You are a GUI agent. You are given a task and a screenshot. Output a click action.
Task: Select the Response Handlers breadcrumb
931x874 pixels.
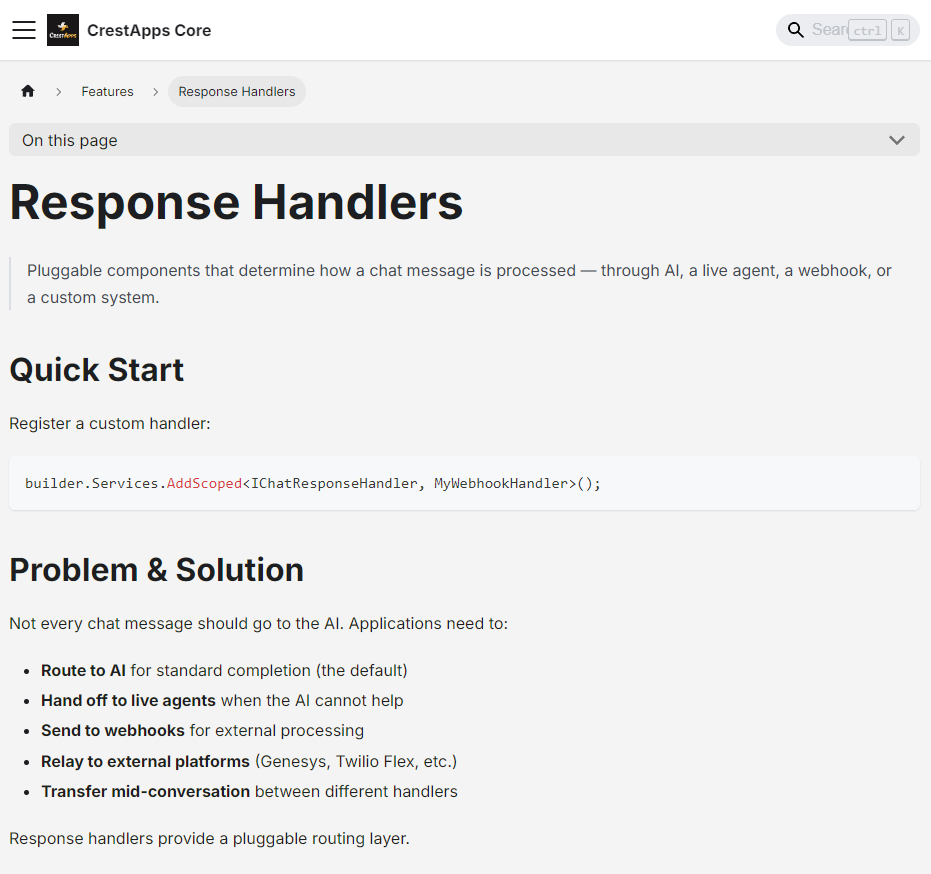point(236,91)
